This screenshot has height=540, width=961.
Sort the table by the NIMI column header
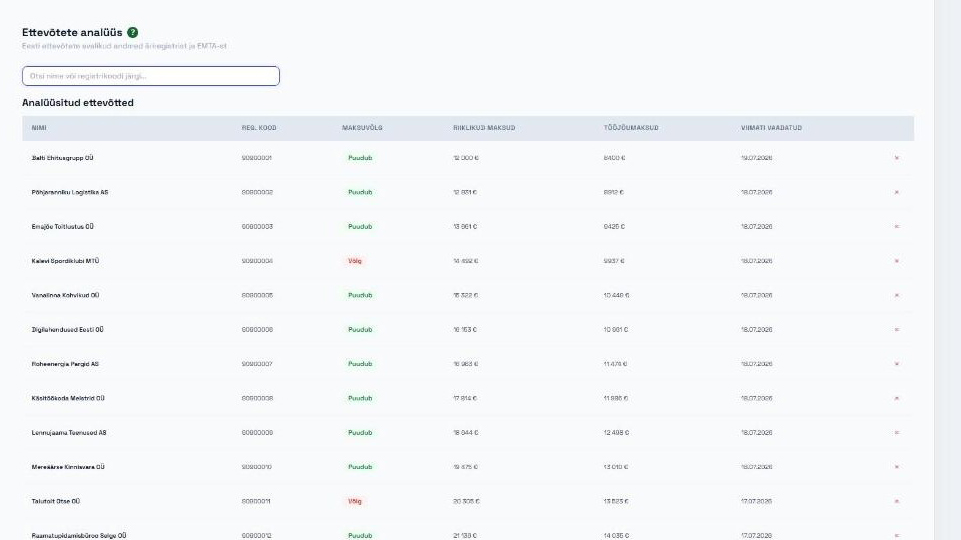[x=39, y=128]
